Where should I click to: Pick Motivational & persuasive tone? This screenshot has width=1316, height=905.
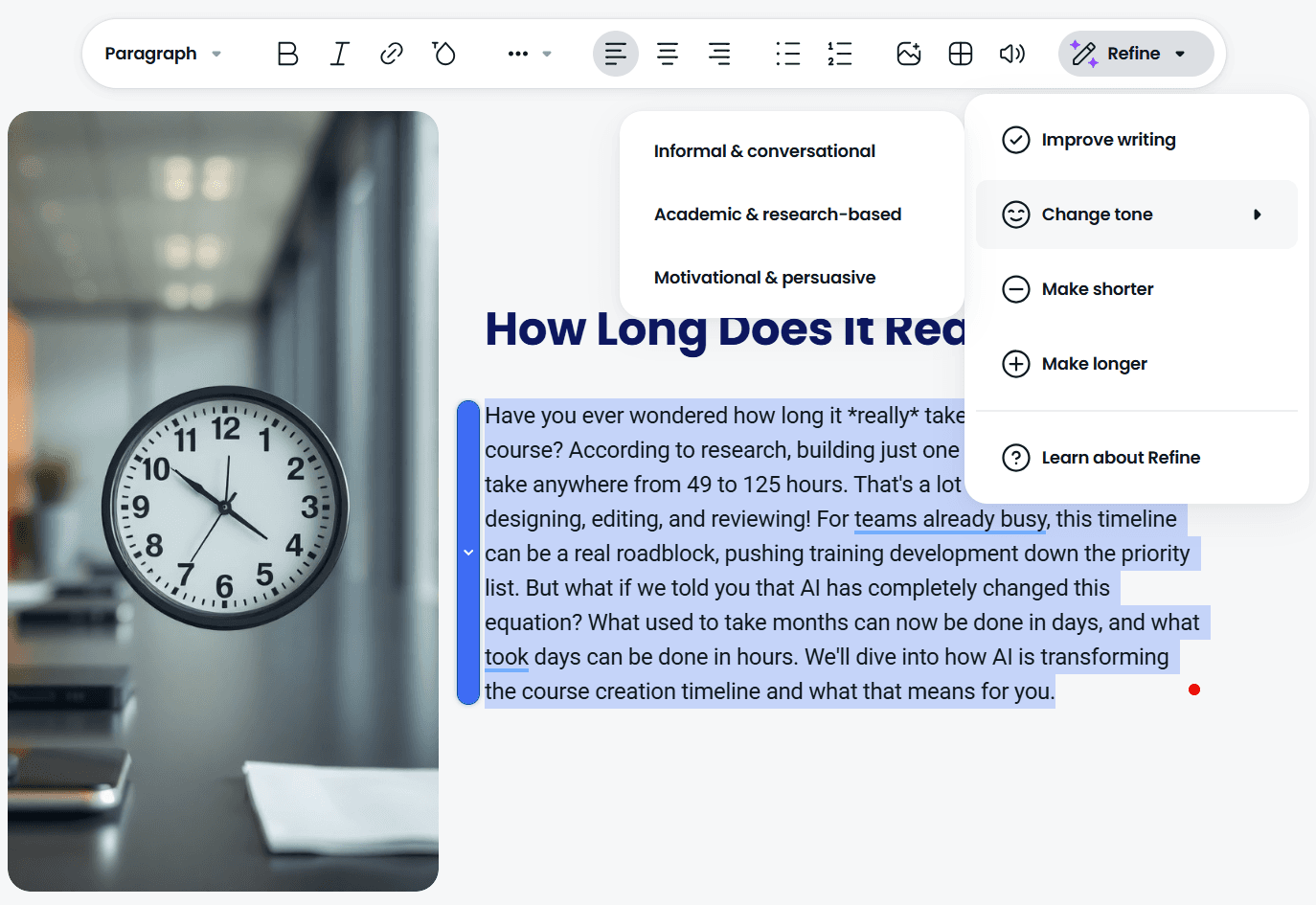point(764,278)
